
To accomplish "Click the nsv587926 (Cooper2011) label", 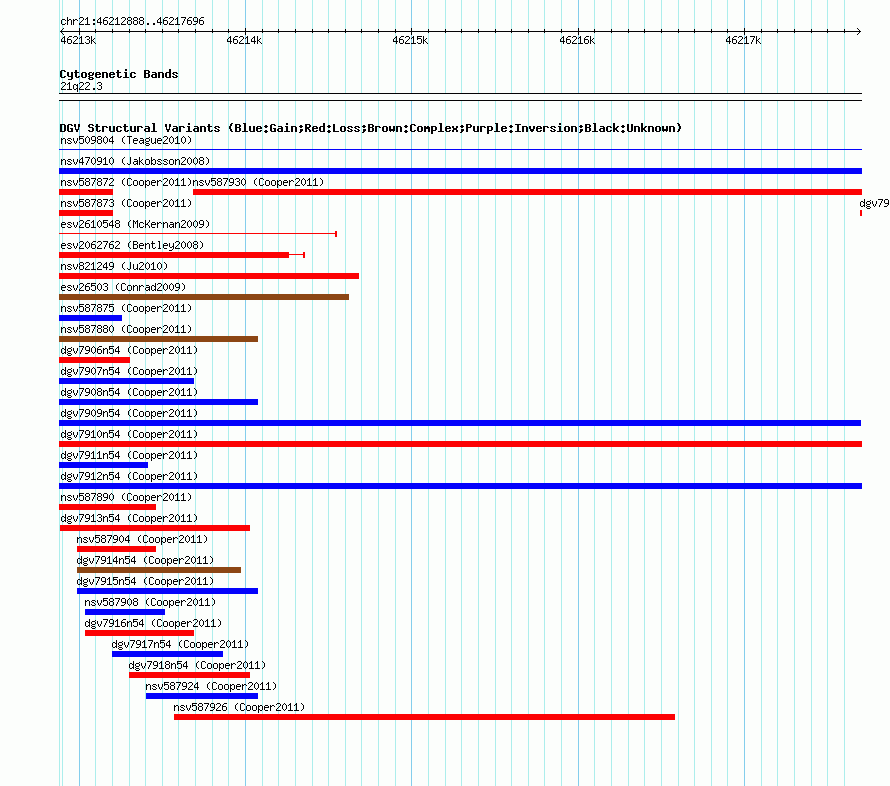I will 239,707.
